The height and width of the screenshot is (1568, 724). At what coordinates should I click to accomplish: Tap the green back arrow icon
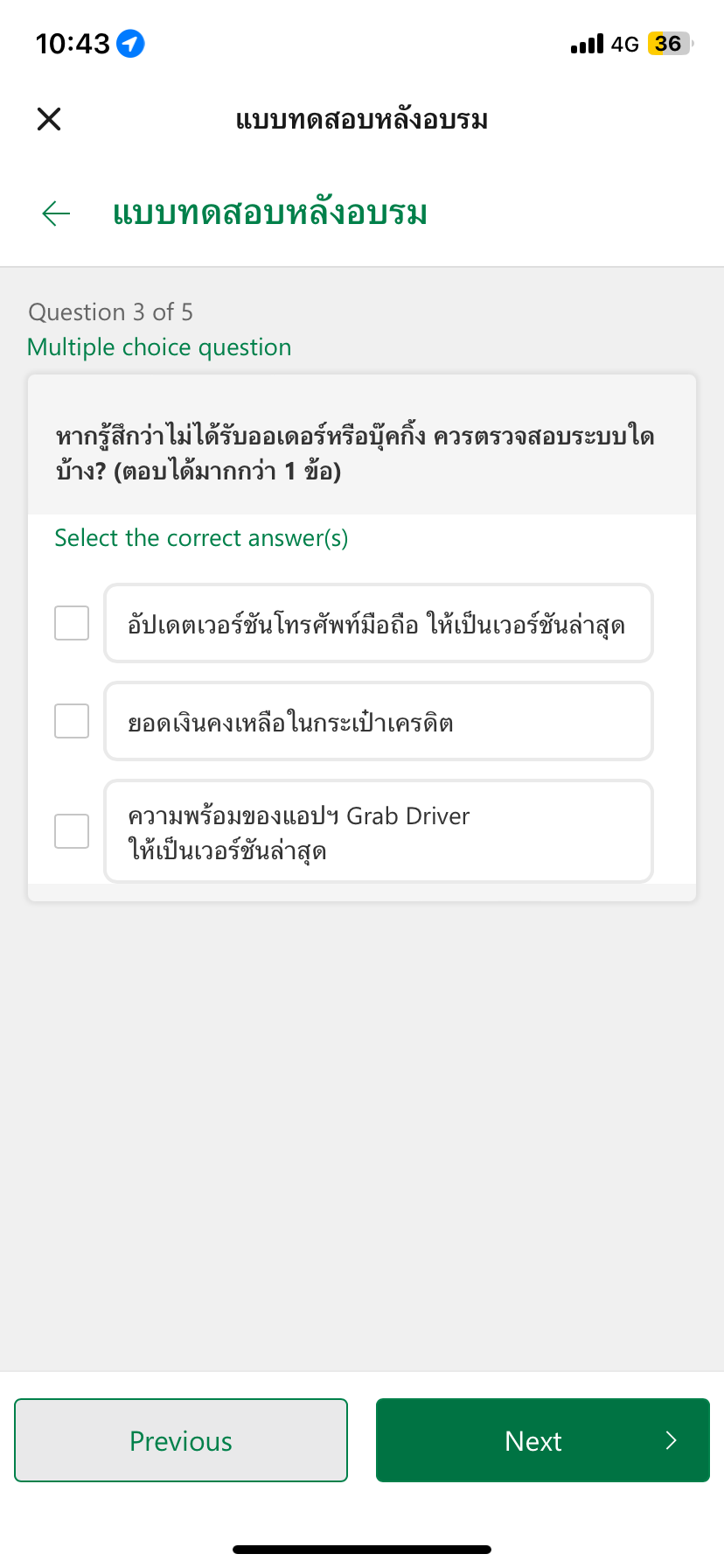(56, 213)
